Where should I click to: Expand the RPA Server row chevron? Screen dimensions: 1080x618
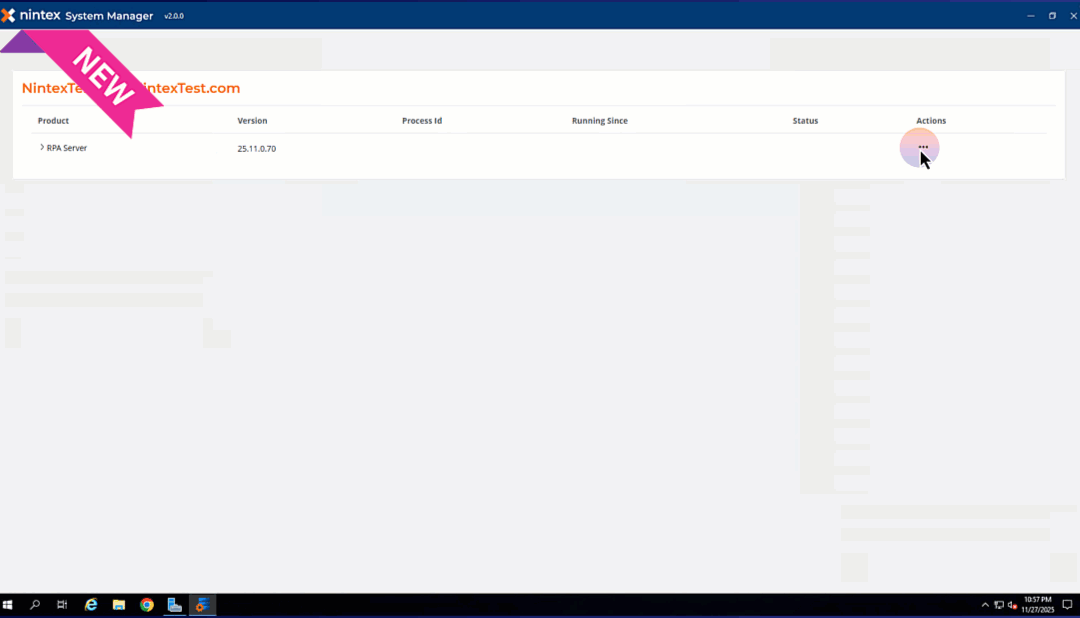point(42,147)
